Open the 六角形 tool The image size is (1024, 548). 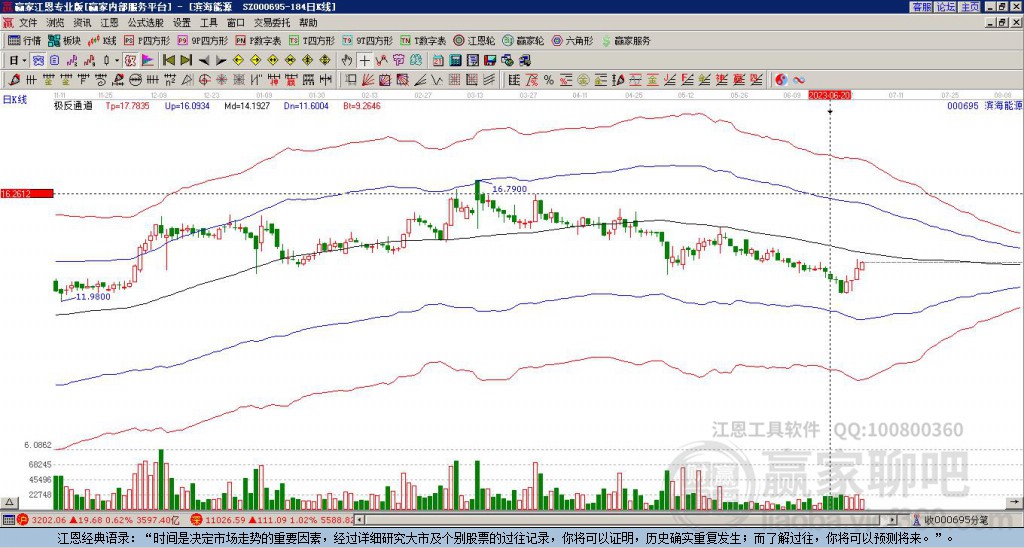(573, 40)
